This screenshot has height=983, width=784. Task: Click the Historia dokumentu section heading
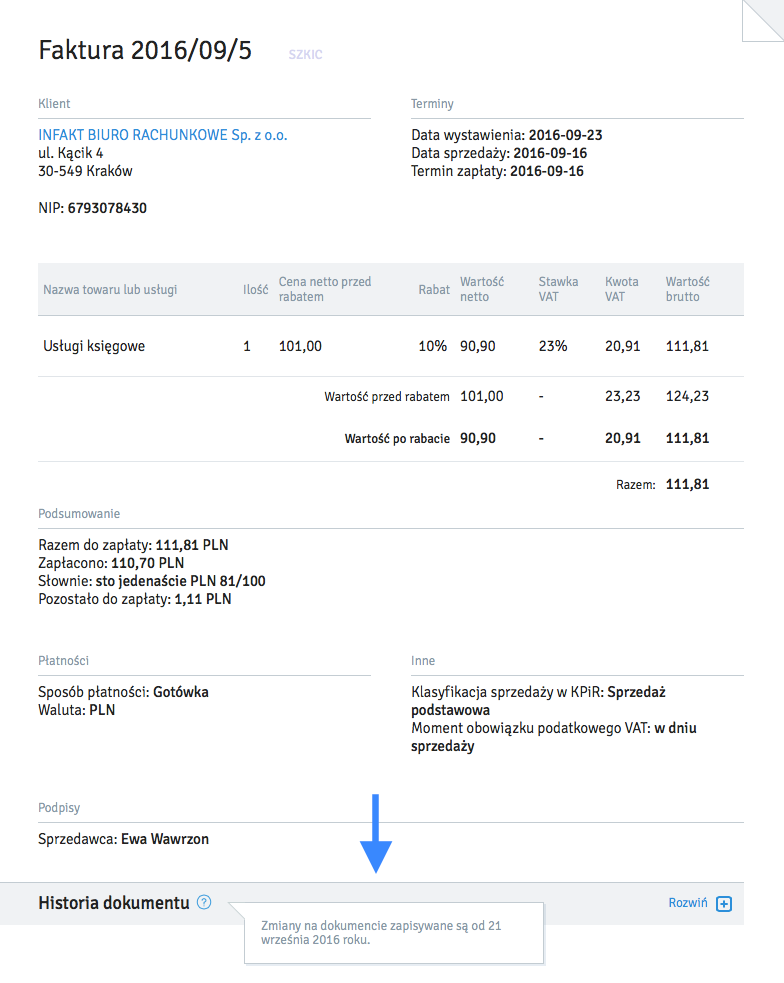[x=113, y=903]
